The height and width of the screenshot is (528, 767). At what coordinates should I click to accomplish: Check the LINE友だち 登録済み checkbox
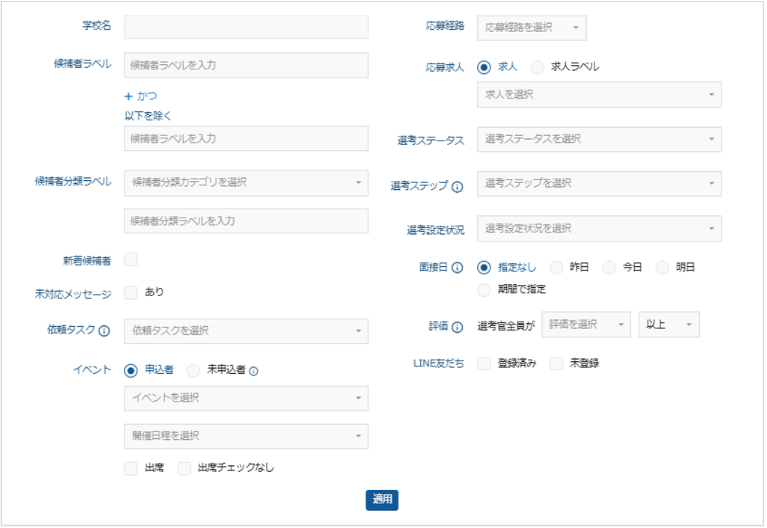484,363
